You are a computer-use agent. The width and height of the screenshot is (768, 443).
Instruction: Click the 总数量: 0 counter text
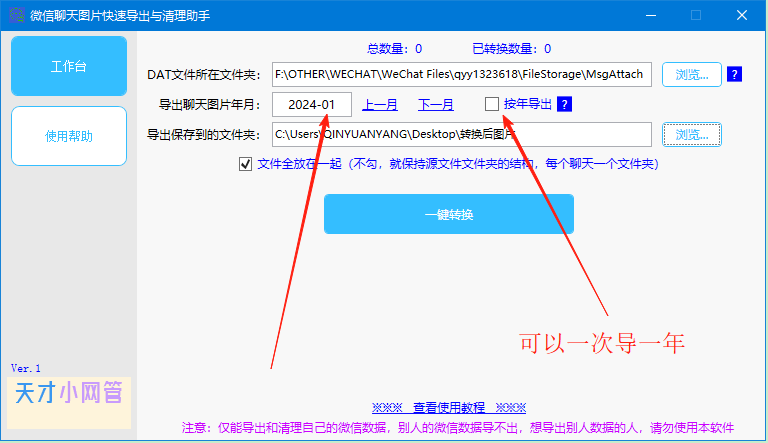(x=394, y=49)
